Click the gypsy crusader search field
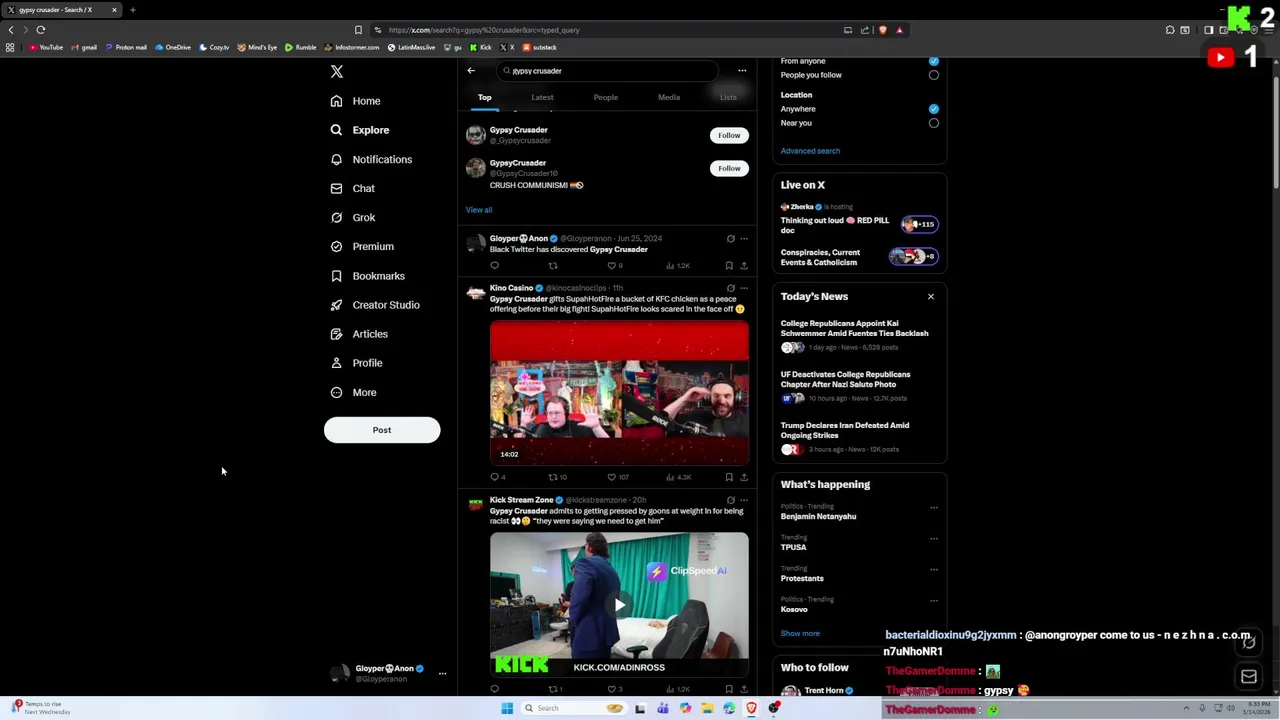This screenshot has height=720, width=1280. point(607,71)
